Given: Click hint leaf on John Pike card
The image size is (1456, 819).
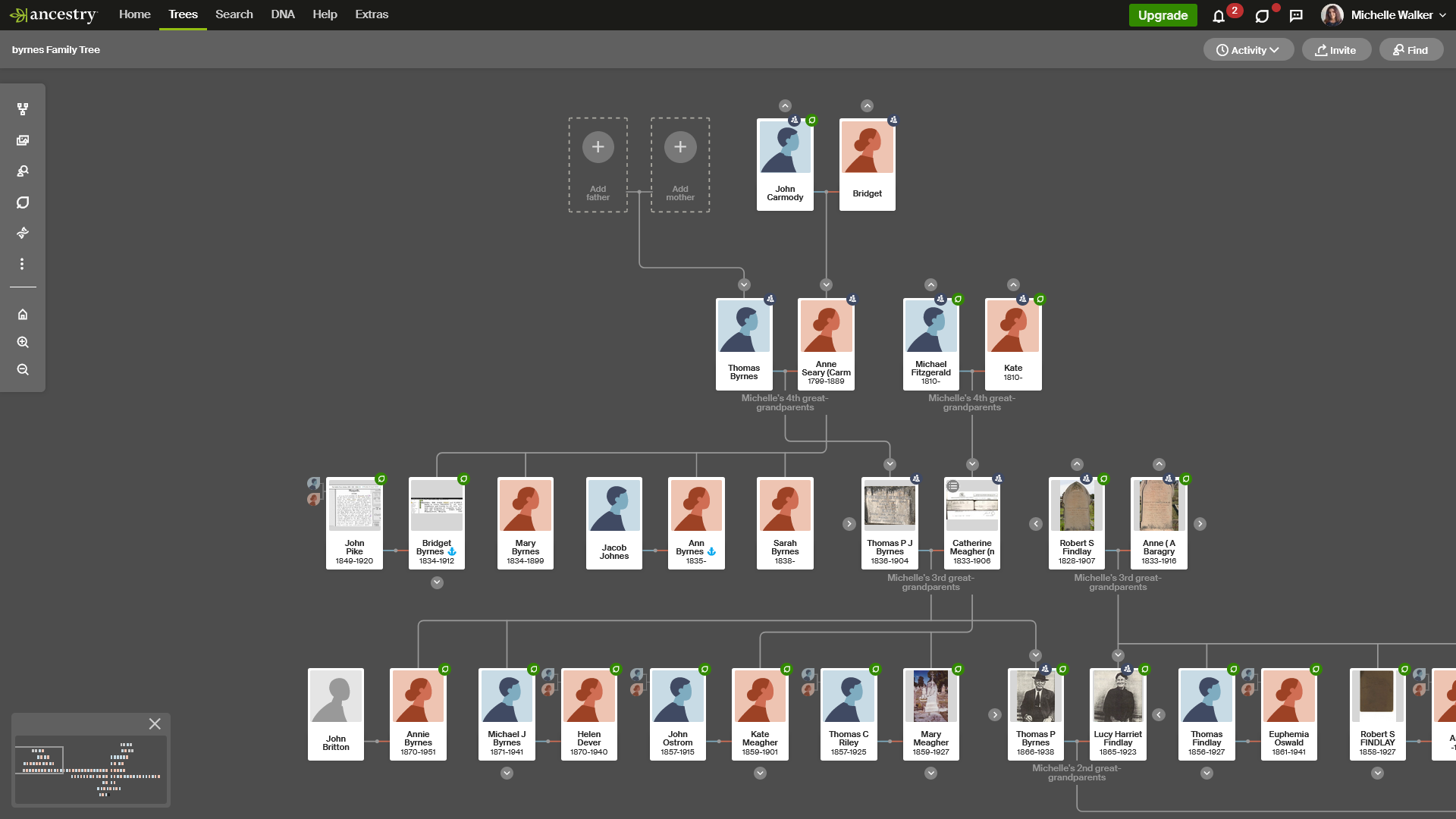Looking at the screenshot, I should point(381,479).
